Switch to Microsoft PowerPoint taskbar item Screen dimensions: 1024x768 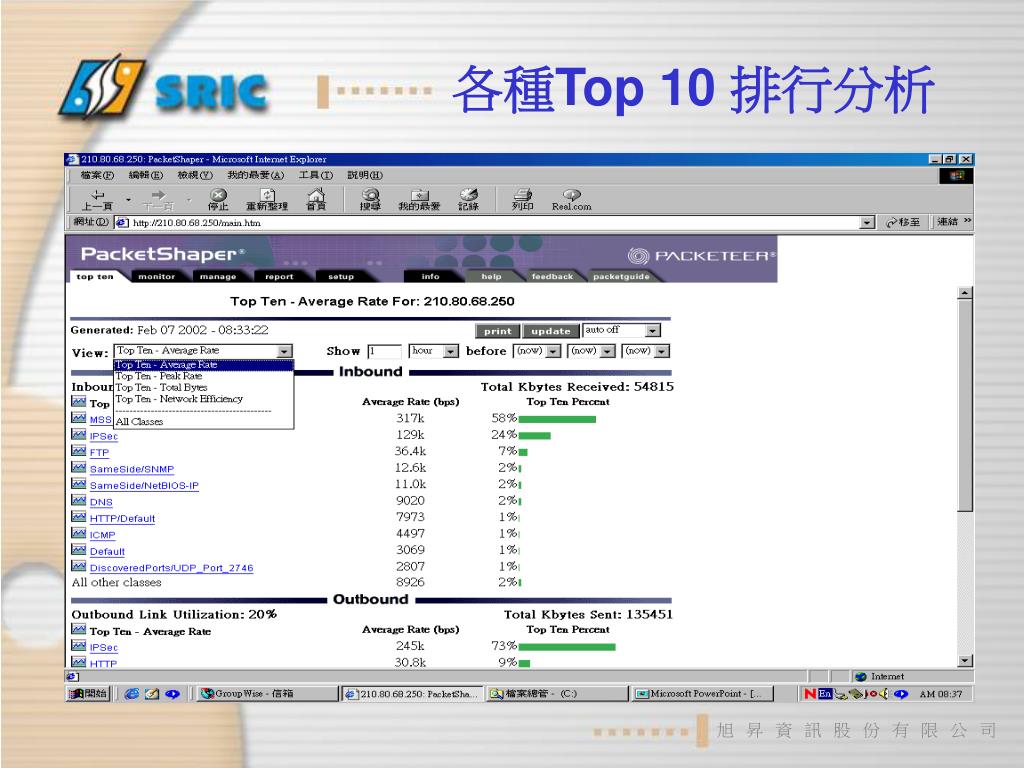(x=703, y=694)
